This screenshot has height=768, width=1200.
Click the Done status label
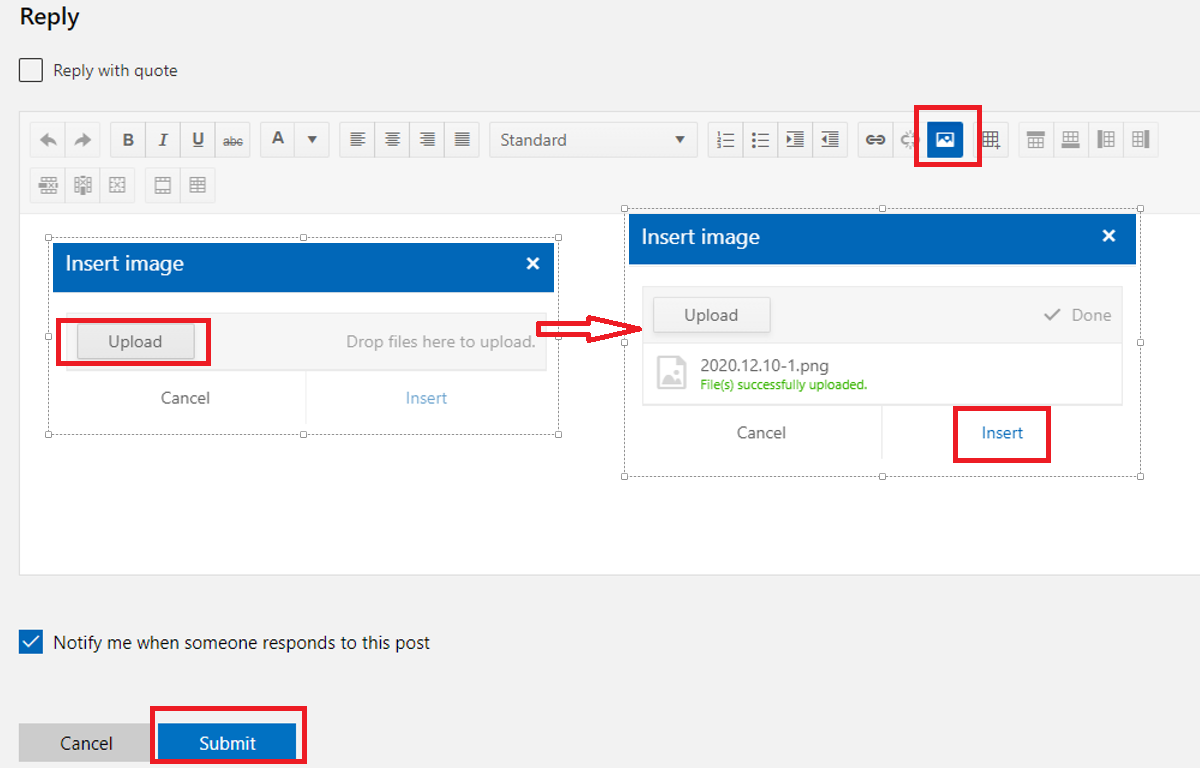(1077, 315)
